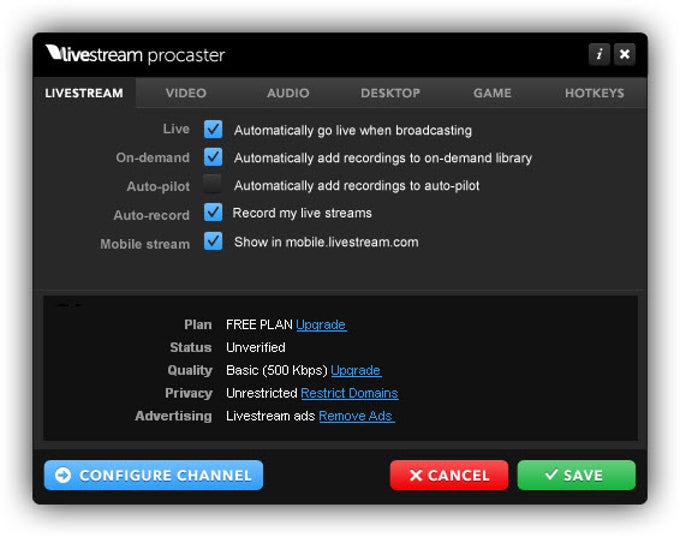
Task: Click the green SAVE button
Action: click(x=576, y=475)
